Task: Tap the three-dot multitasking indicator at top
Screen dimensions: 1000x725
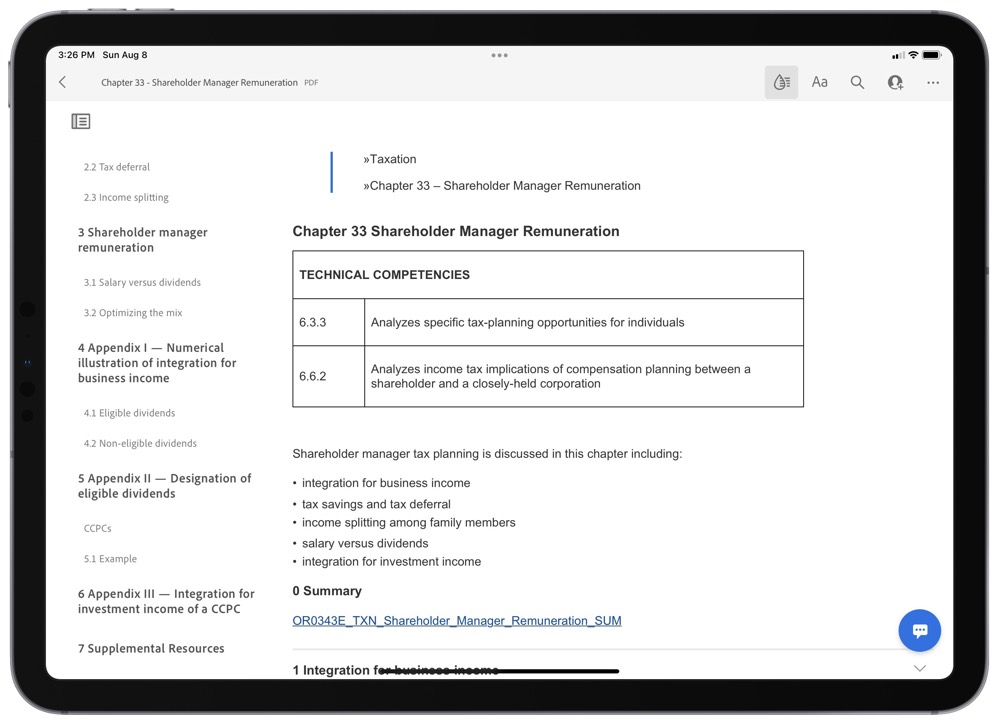Action: (499, 55)
